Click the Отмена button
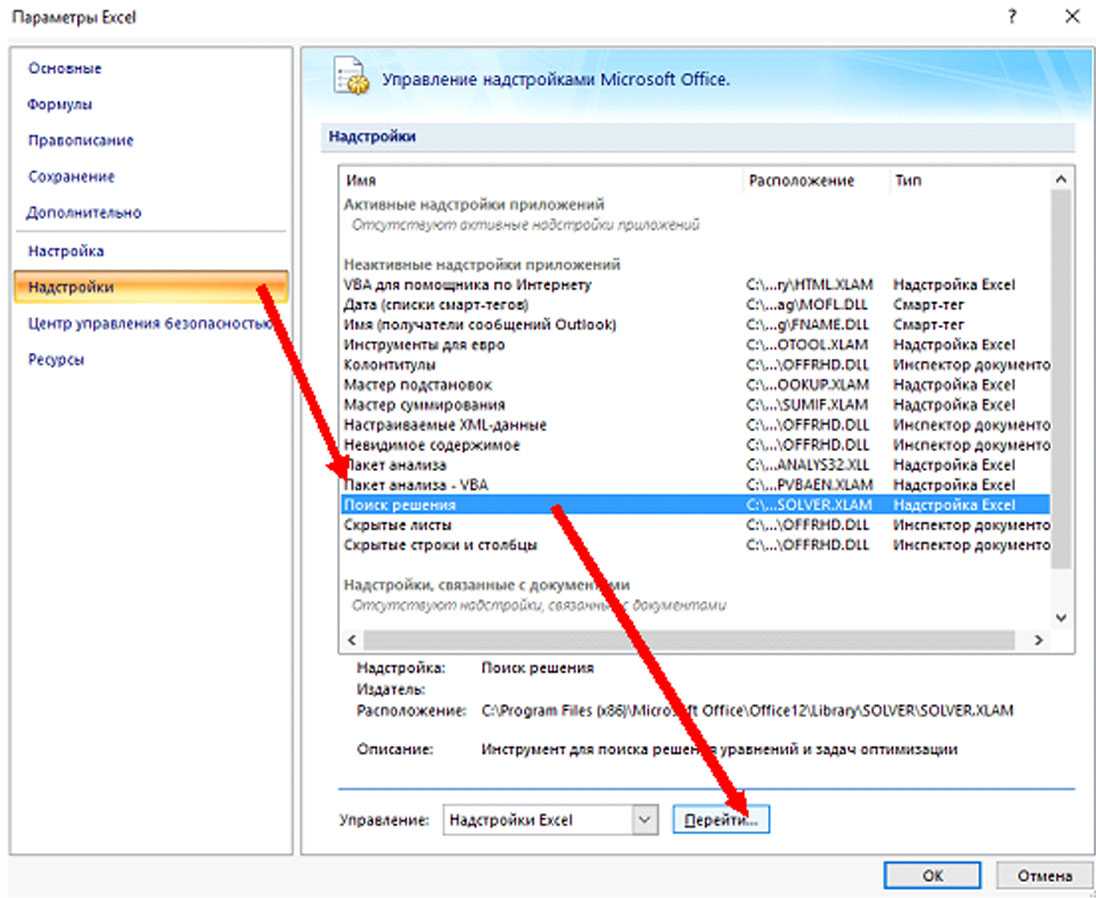Image resolution: width=1096 pixels, height=898 pixels. tap(1044, 876)
